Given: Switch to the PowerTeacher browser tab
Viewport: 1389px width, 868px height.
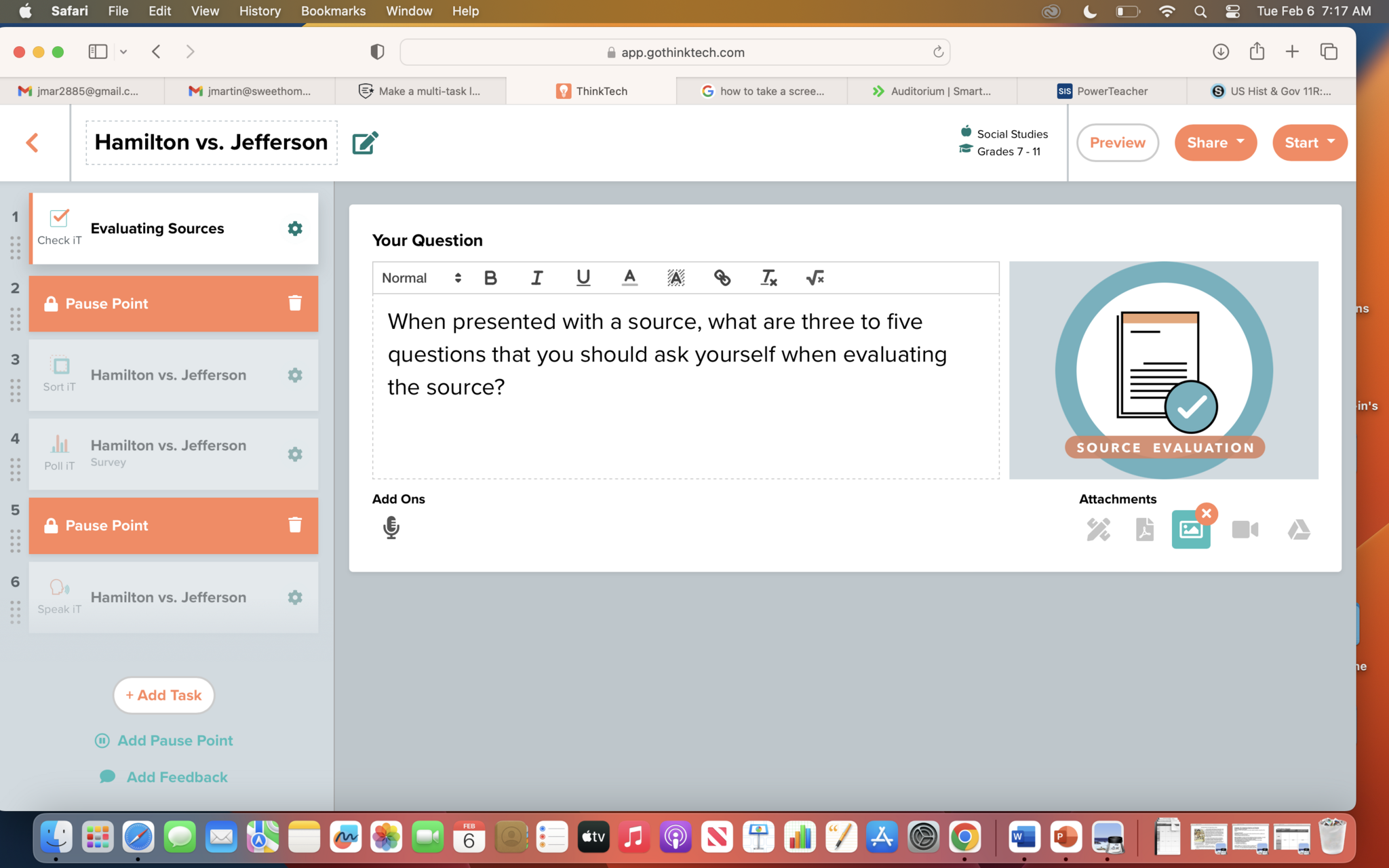Looking at the screenshot, I should point(1102,91).
